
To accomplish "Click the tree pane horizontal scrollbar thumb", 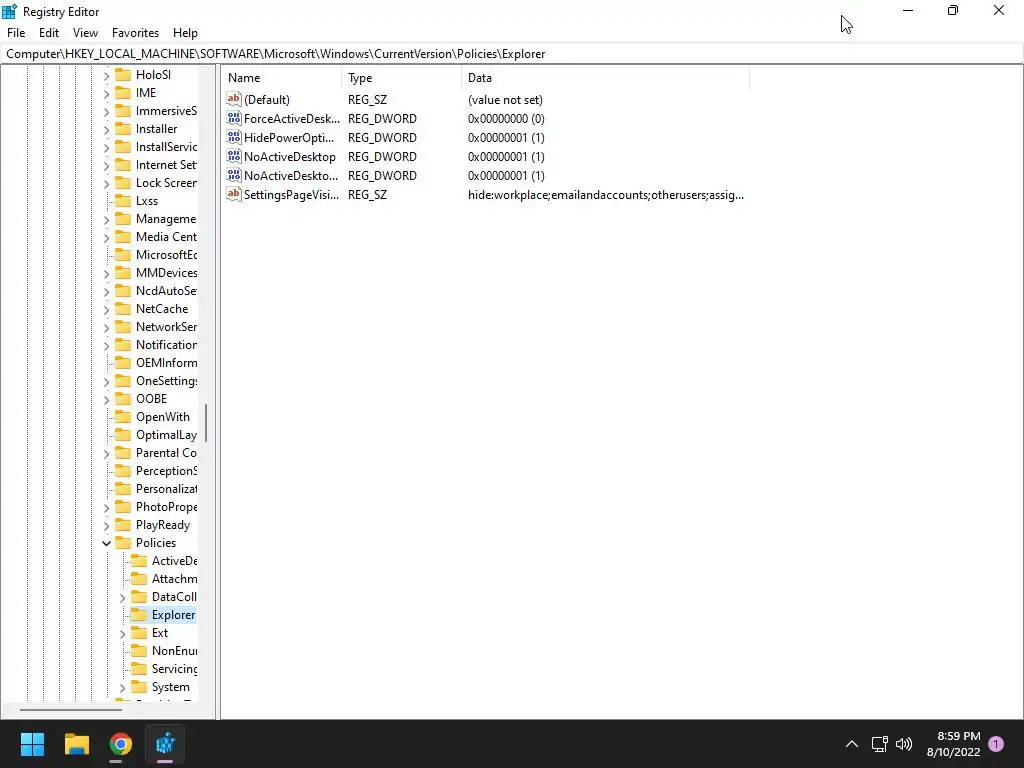I will (71, 709).
